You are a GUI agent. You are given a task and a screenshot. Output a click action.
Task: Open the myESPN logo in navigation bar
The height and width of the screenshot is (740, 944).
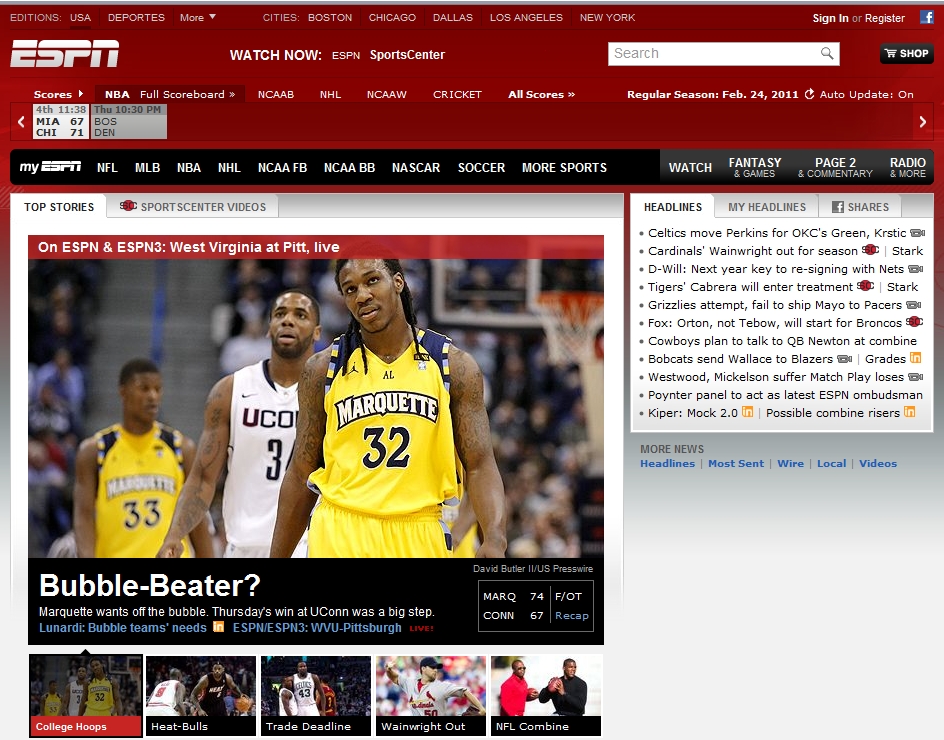(x=51, y=167)
